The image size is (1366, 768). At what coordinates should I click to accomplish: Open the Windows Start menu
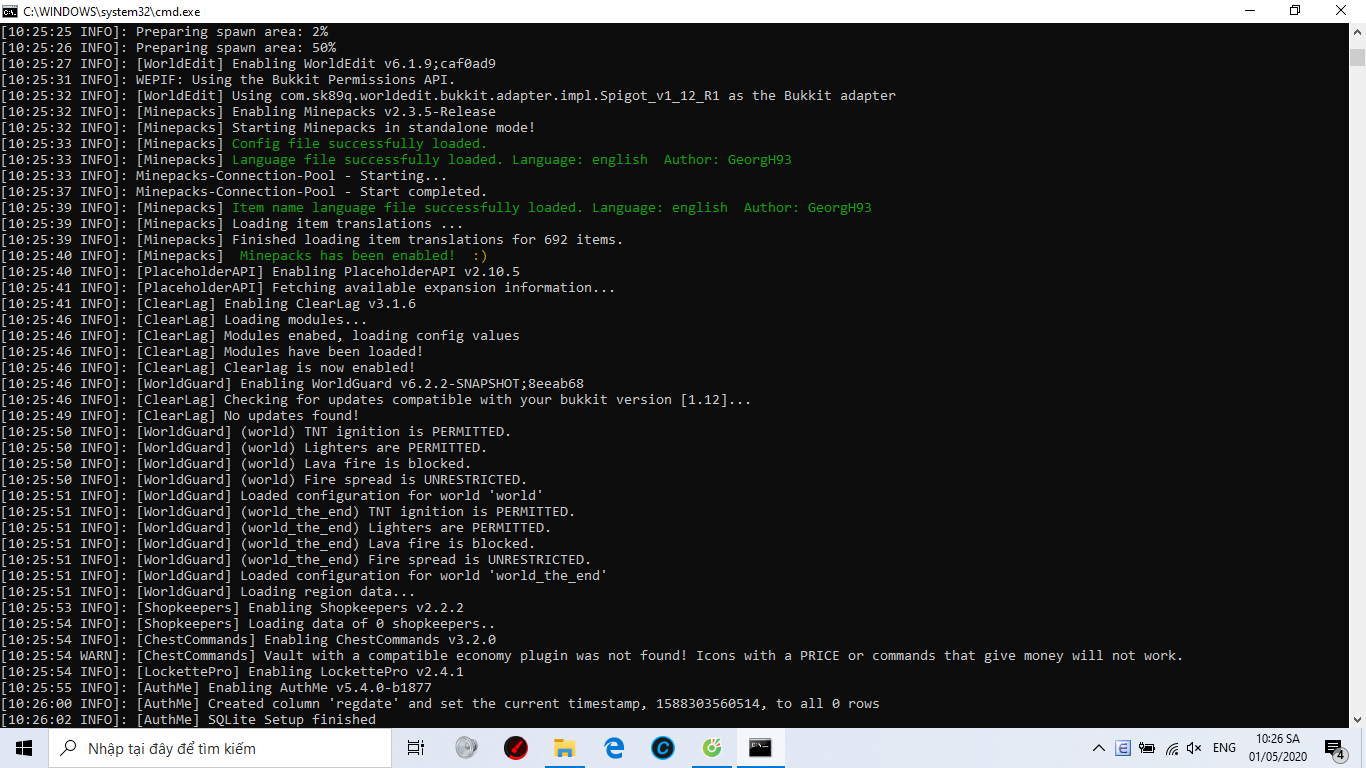point(23,748)
